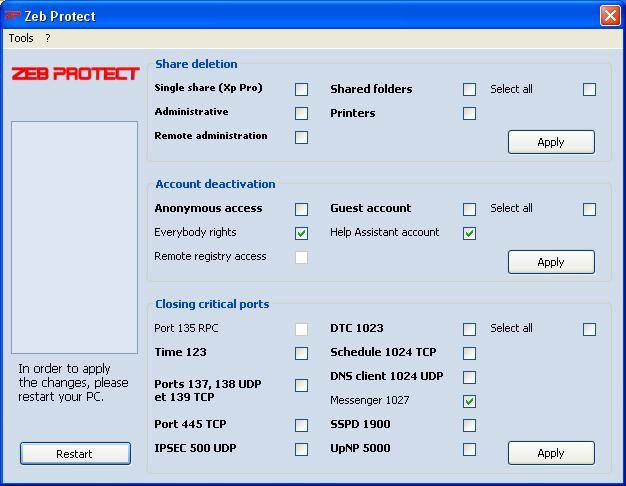626x486 pixels.
Task: Click the ZEB PROTECT red logo
Action: (x=75, y=74)
